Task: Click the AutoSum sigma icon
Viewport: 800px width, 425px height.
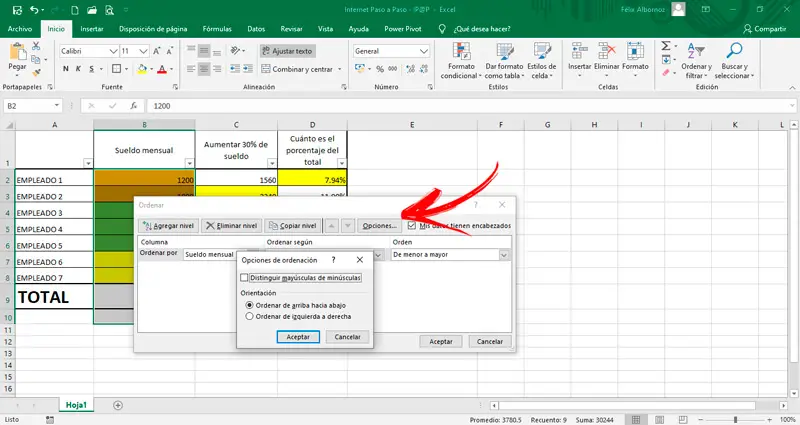Action: [666, 46]
